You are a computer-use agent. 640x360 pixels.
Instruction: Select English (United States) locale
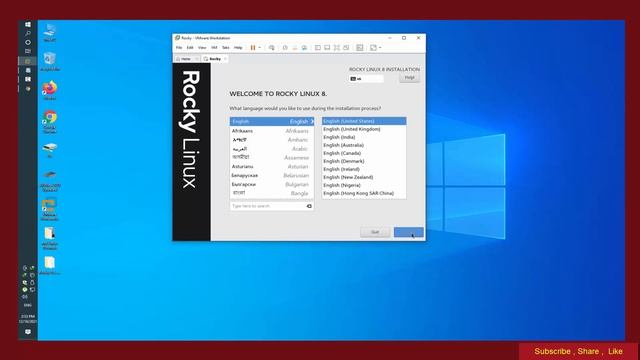364,121
